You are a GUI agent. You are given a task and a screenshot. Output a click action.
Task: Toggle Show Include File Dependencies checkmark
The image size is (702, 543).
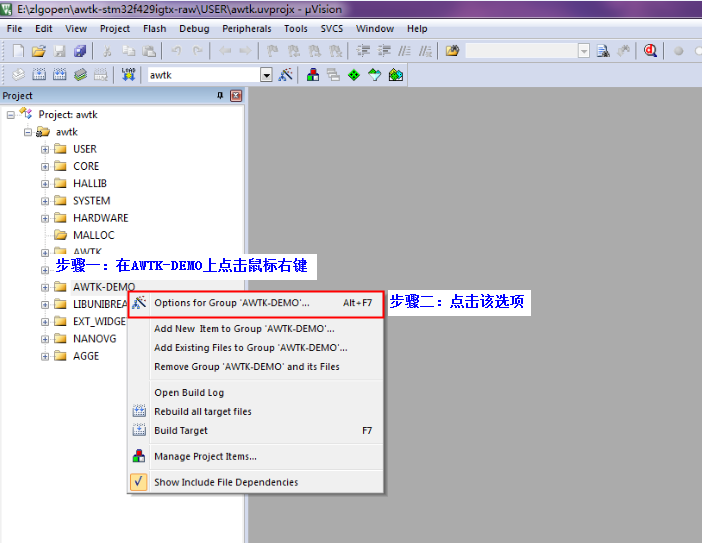click(x=139, y=482)
